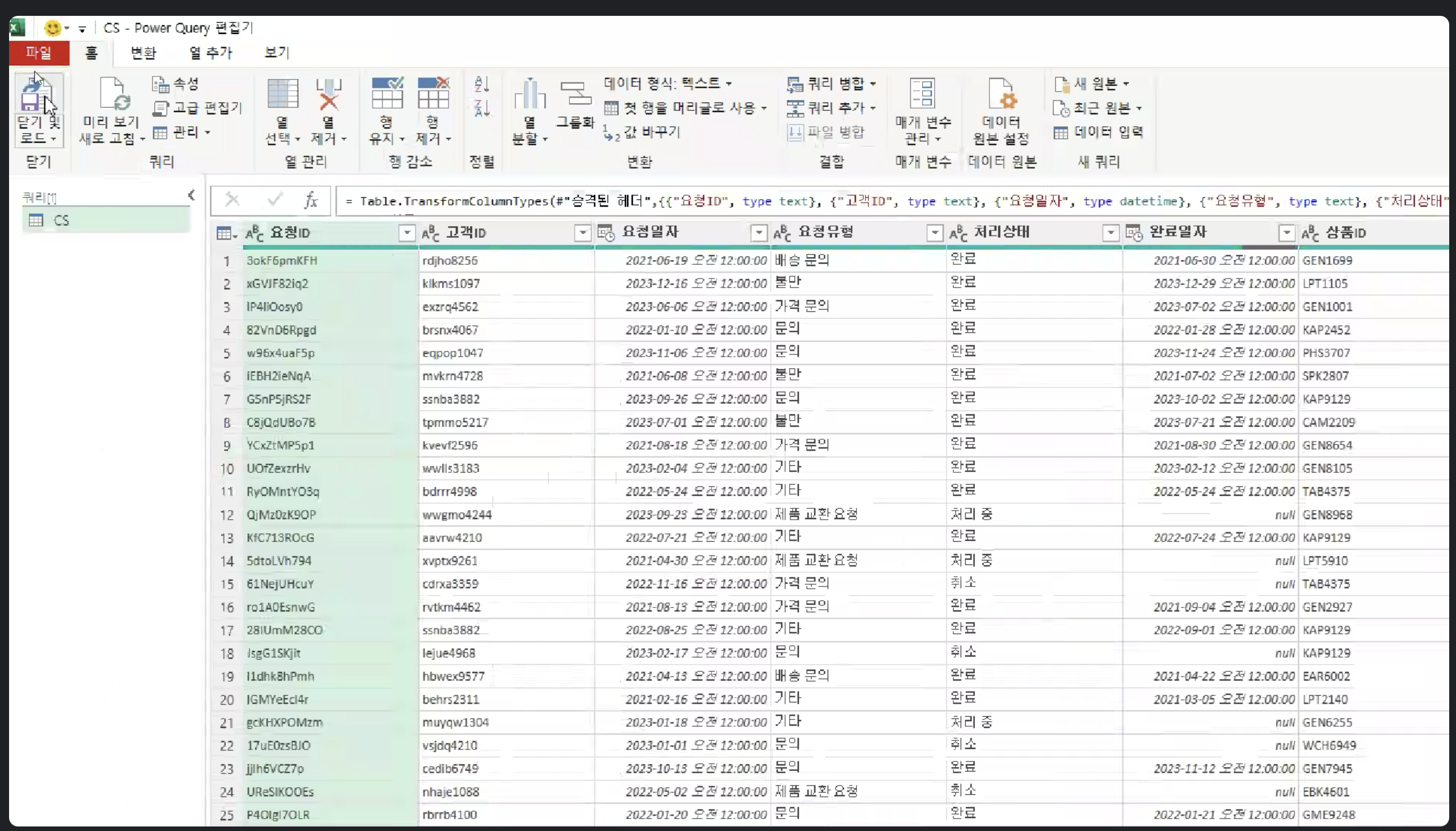Screen dimensions: 1456x831
Task: Open the 요청ID column filter dropdown
Action: click(406, 233)
